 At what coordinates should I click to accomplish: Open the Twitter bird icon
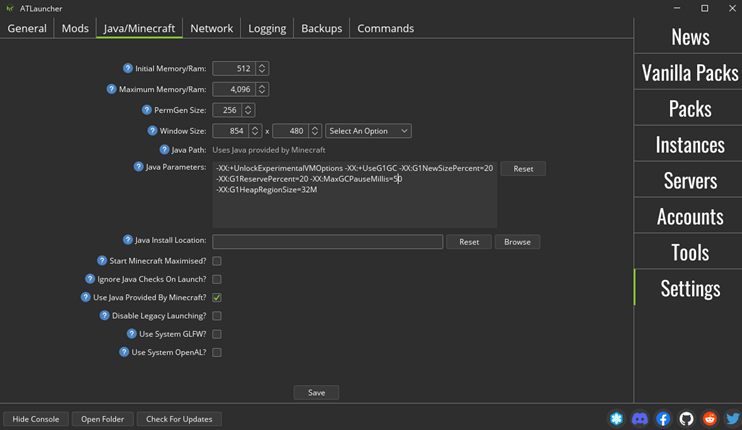click(732, 419)
